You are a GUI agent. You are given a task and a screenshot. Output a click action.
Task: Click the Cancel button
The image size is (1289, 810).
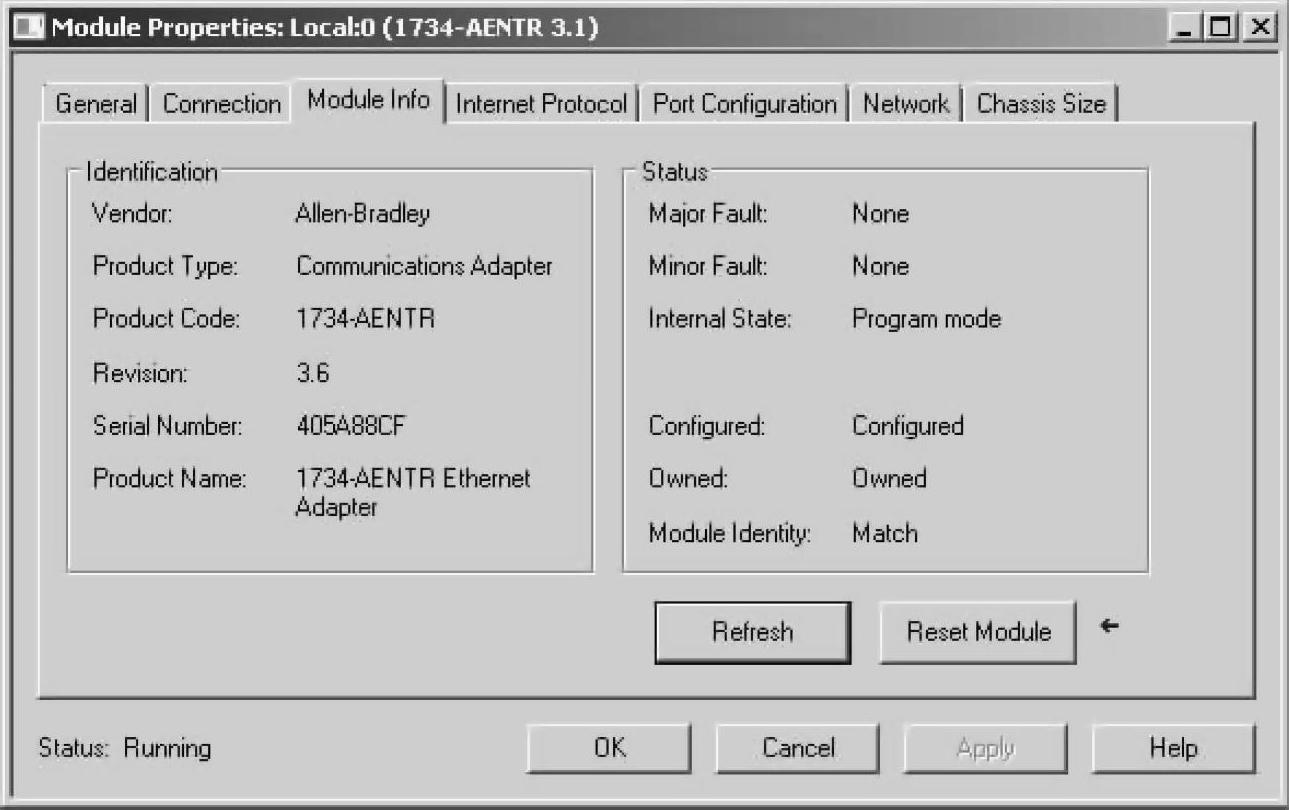tap(798, 748)
